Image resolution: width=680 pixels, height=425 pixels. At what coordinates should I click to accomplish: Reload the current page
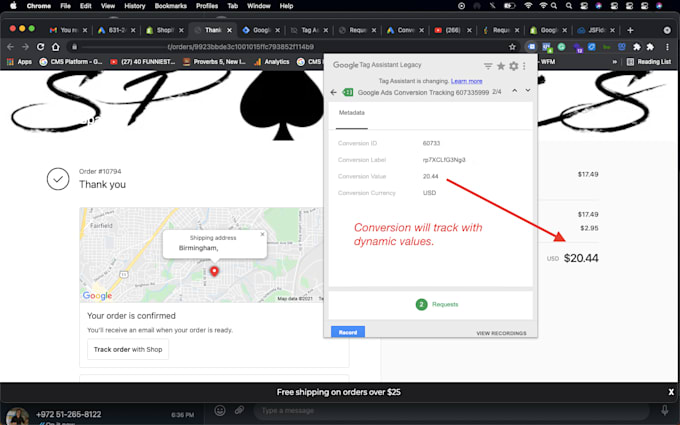pos(40,46)
